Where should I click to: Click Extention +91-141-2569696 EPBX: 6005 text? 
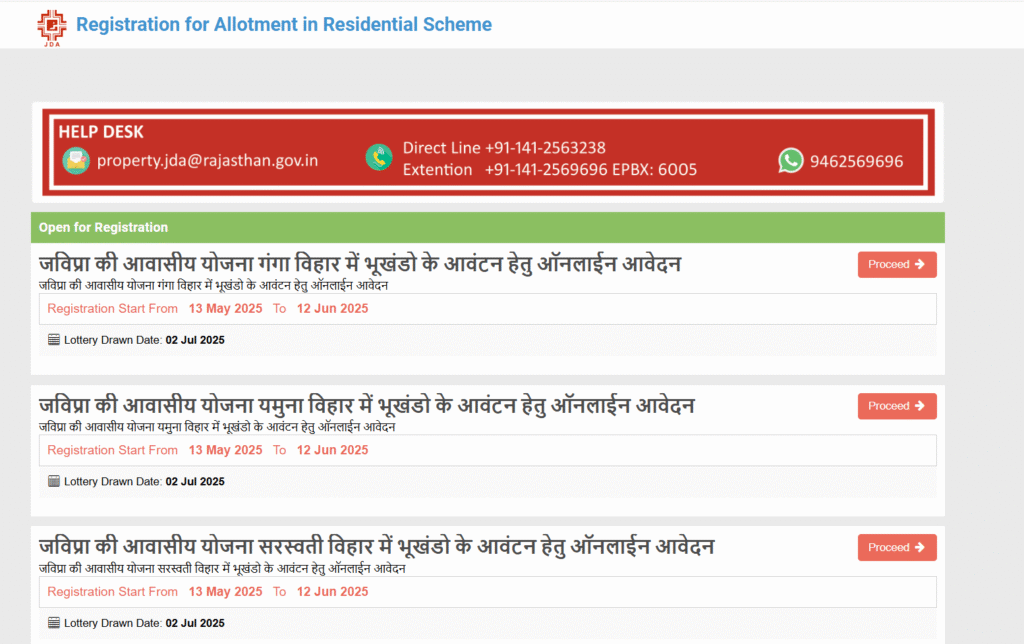550,170
